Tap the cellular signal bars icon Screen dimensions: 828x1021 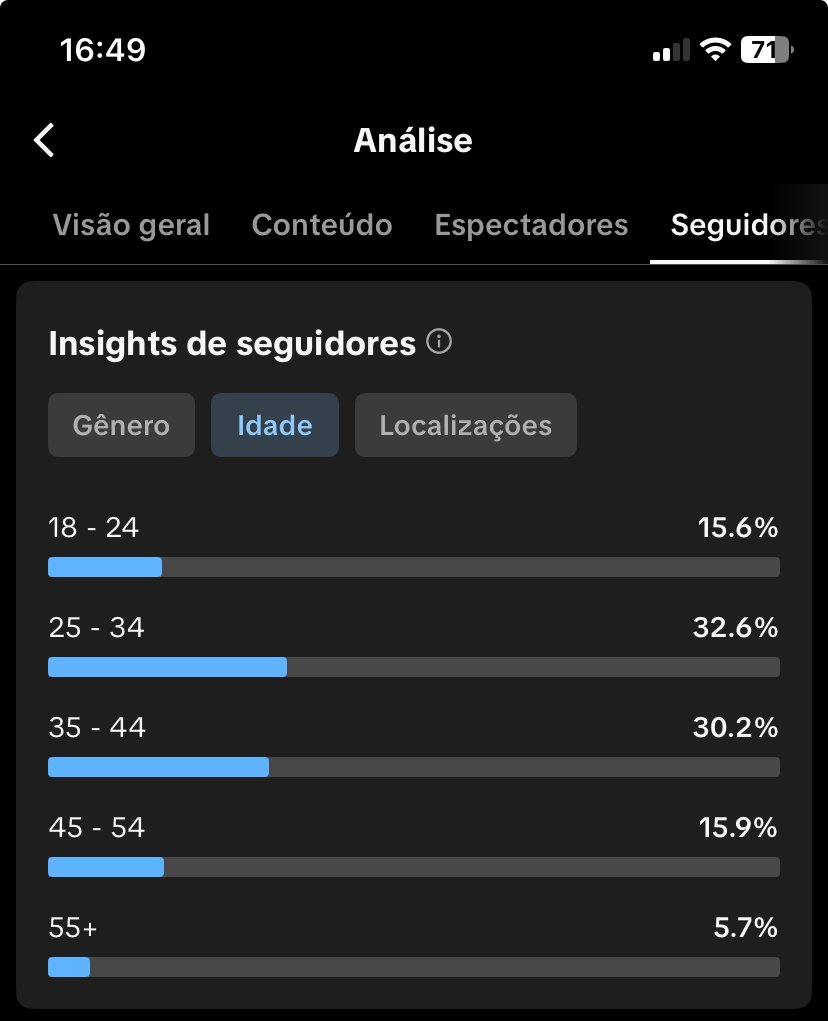point(671,50)
